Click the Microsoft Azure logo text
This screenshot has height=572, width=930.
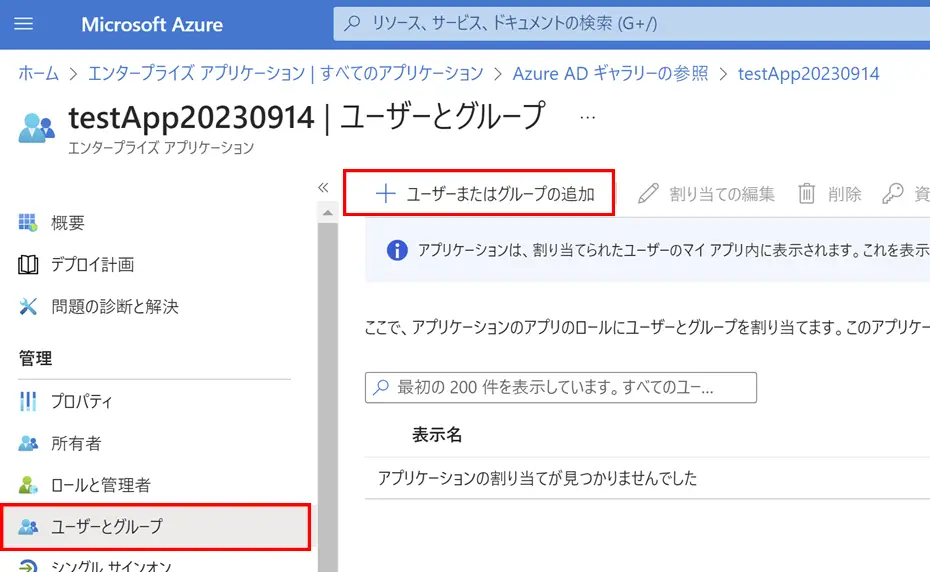[152, 24]
